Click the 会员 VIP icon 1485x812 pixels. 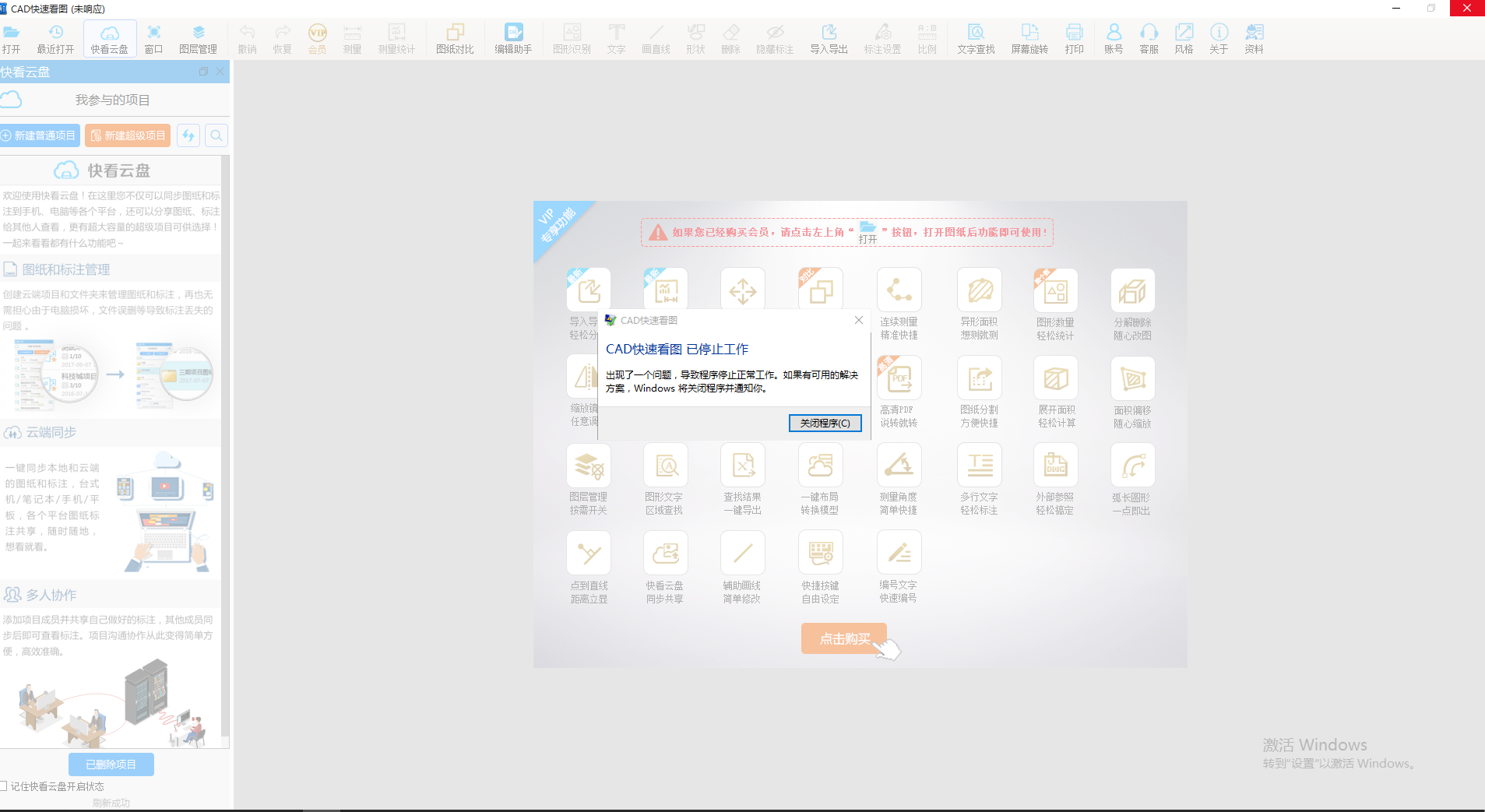pos(317,38)
